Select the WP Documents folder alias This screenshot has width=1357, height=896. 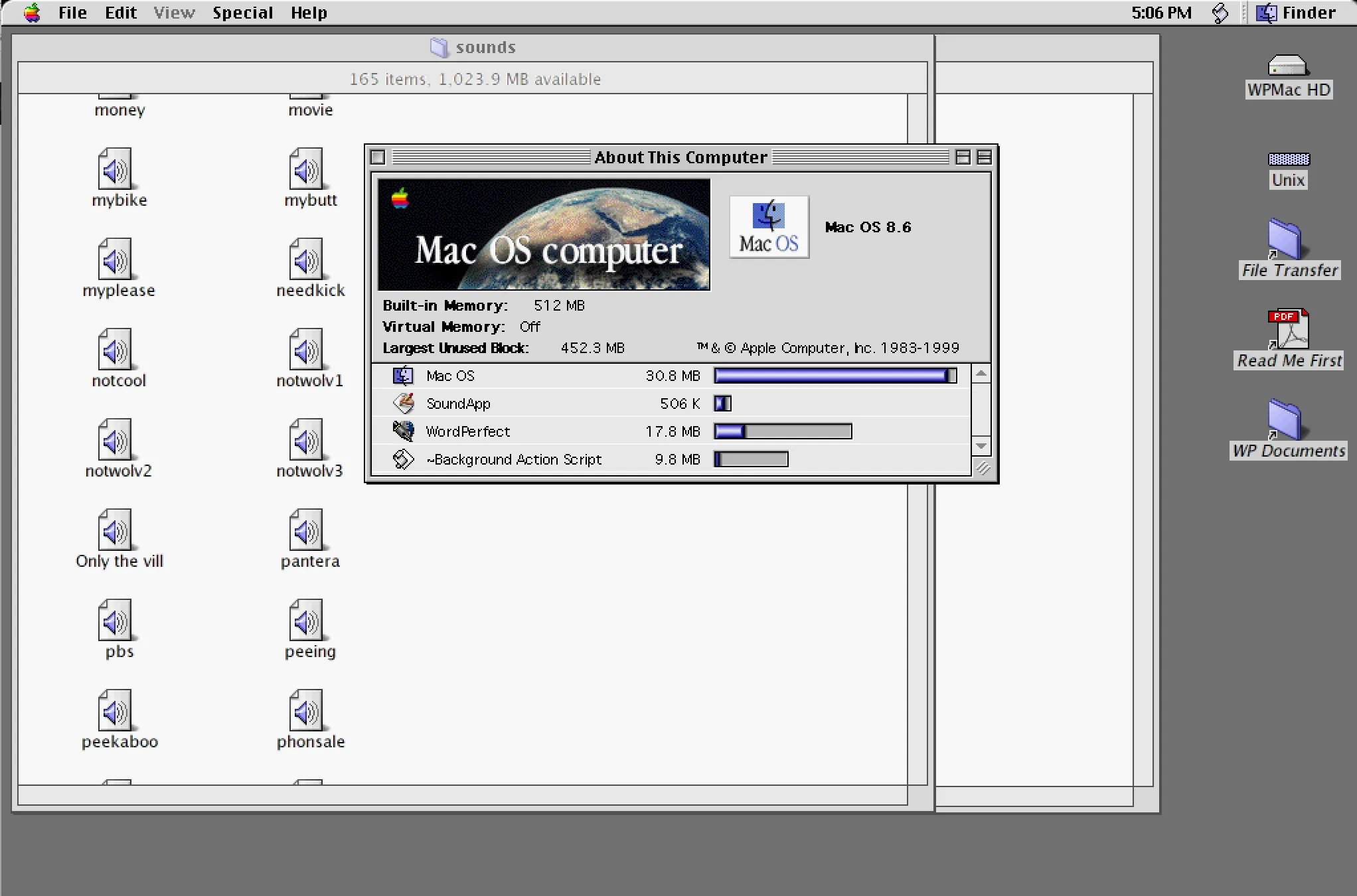tap(1288, 419)
